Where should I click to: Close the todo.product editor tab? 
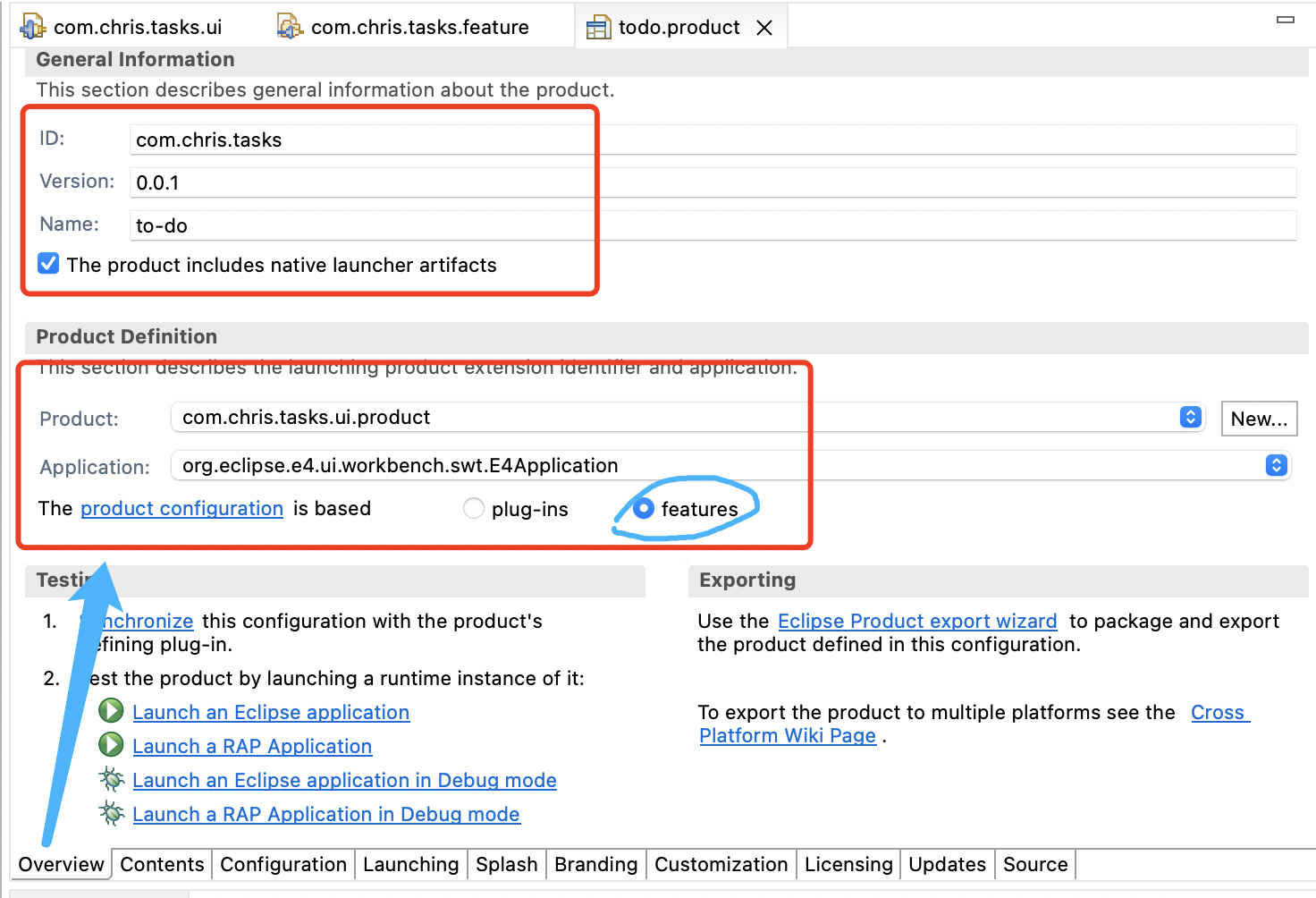coord(764,28)
